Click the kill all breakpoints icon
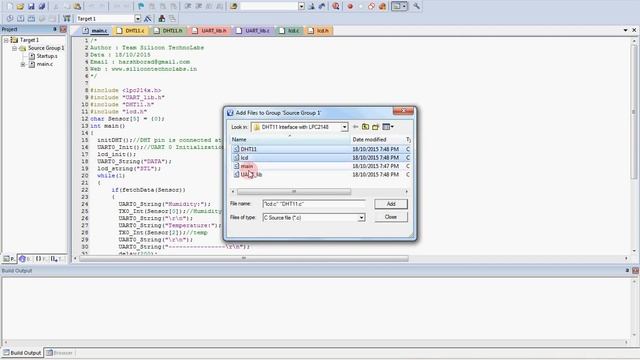 pyautogui.click(x=382, y=6)
